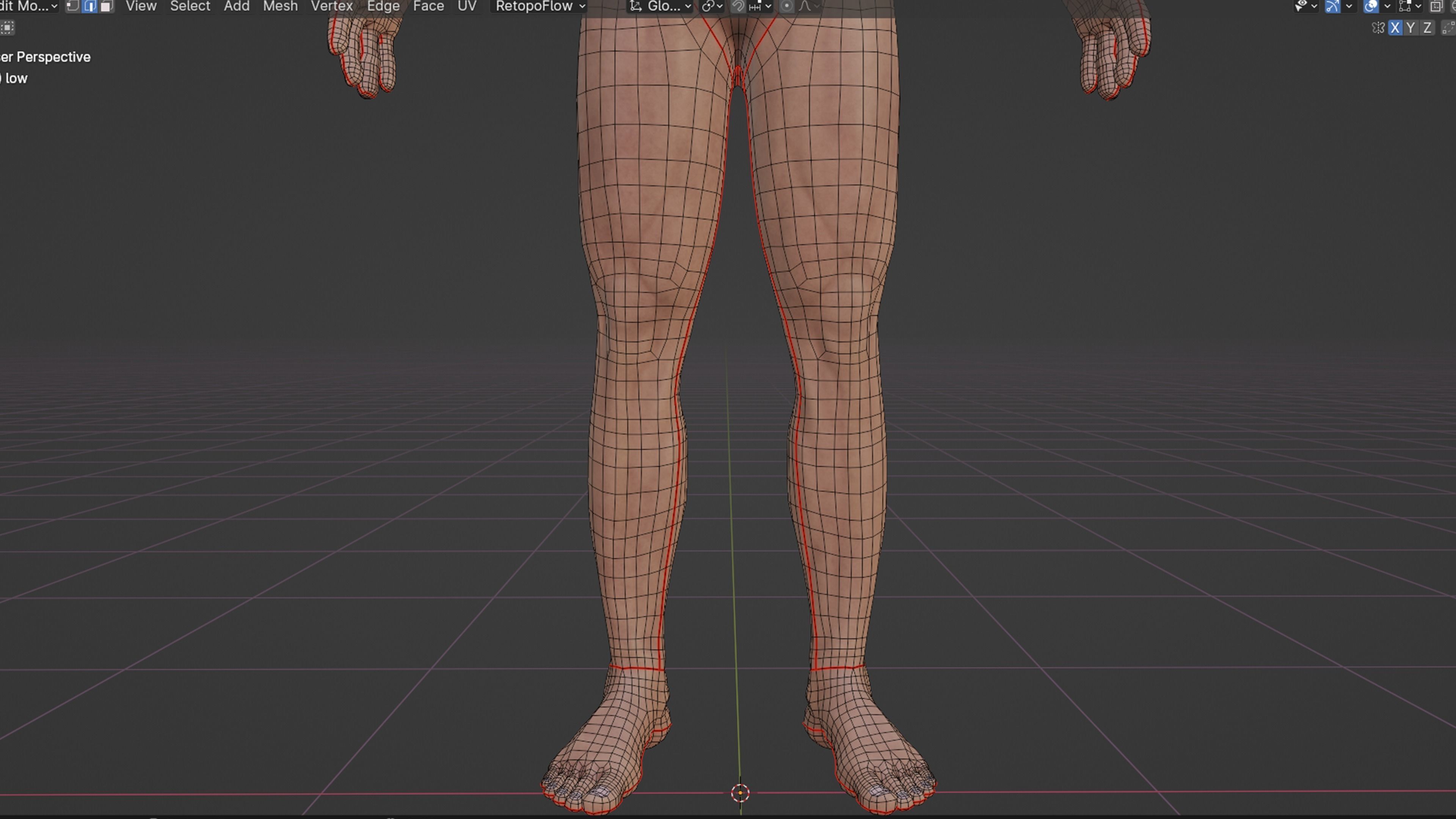
Task: Open the RetopoFlow dropdown
Action: pyautogui.click(x=540, y=6)
